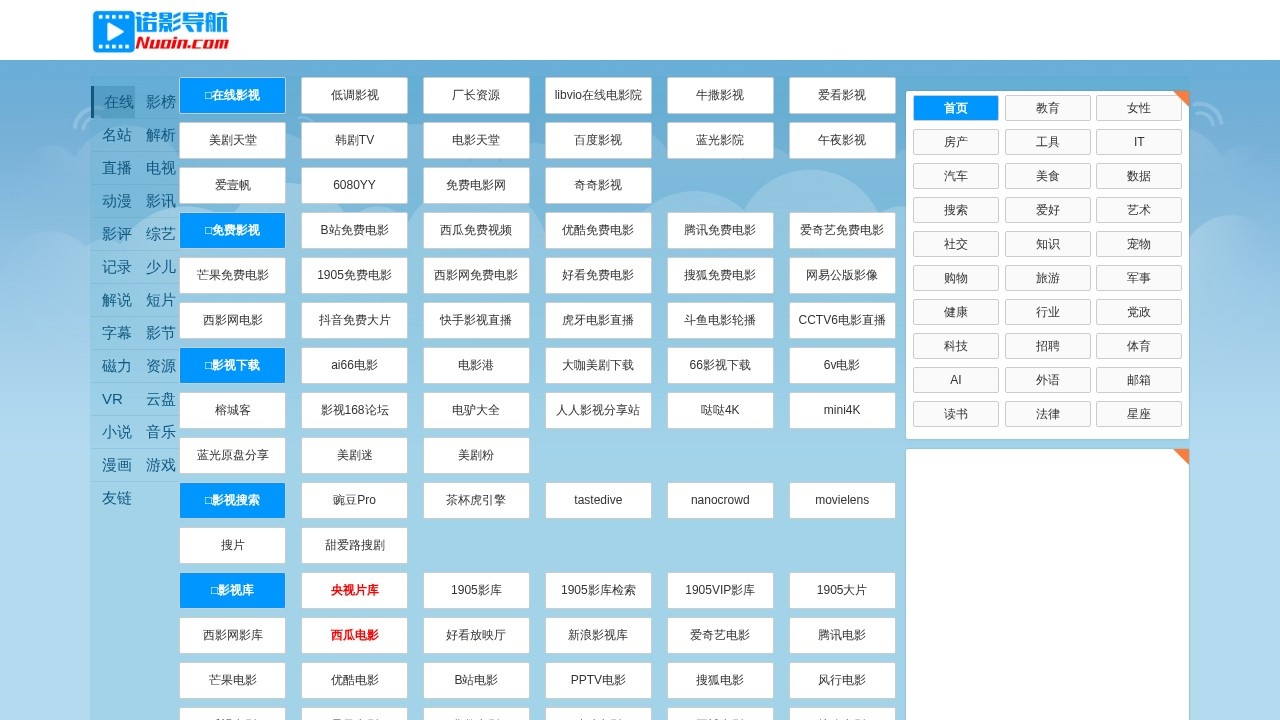This screenshot has height=720, width=1280.
Task: Open the 美剧天堂 link
Action: (232, 141)
